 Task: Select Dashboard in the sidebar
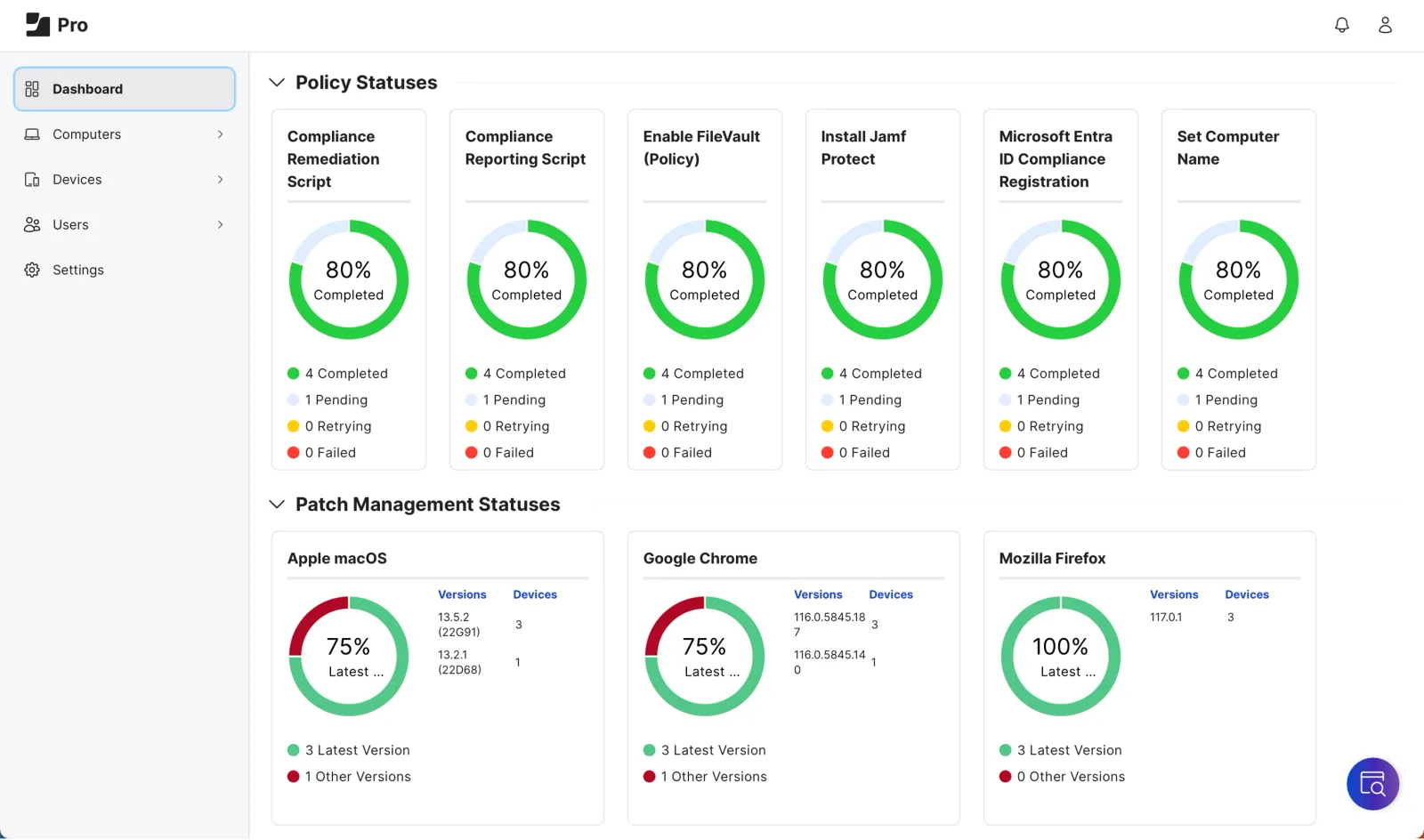(125, 89)
